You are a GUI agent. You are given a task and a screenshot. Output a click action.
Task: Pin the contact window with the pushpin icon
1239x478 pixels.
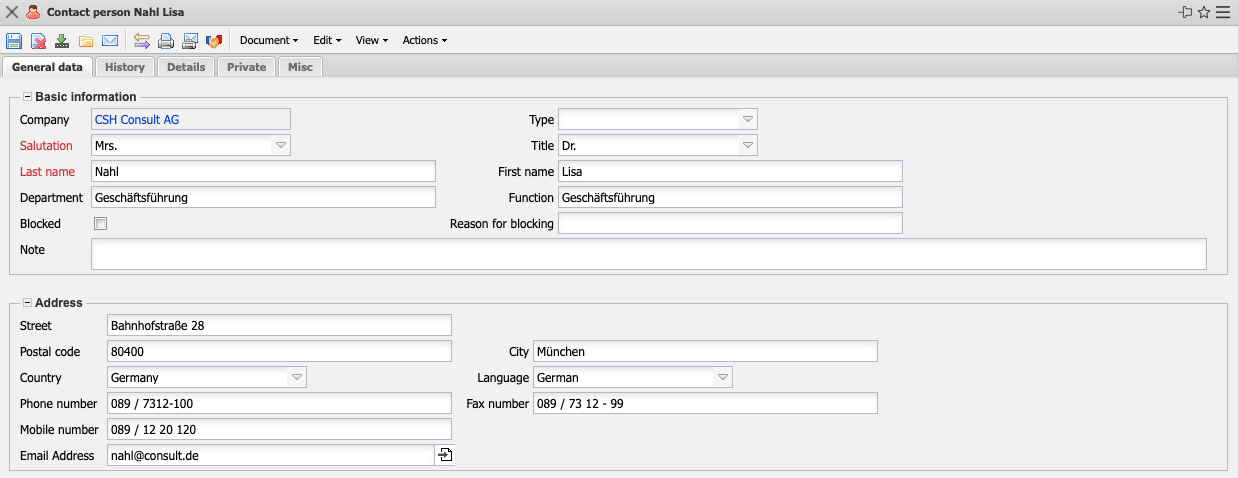1186,13
